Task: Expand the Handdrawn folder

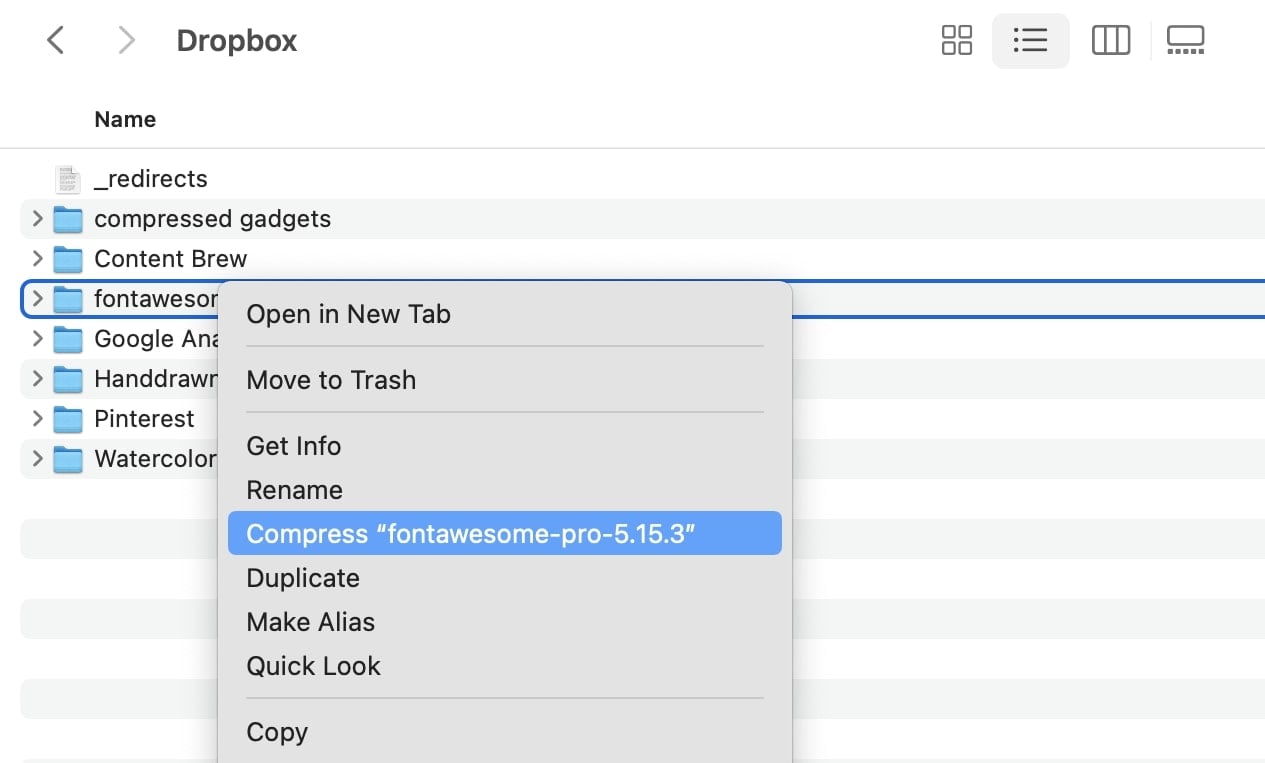Action: tap(36, 378)
